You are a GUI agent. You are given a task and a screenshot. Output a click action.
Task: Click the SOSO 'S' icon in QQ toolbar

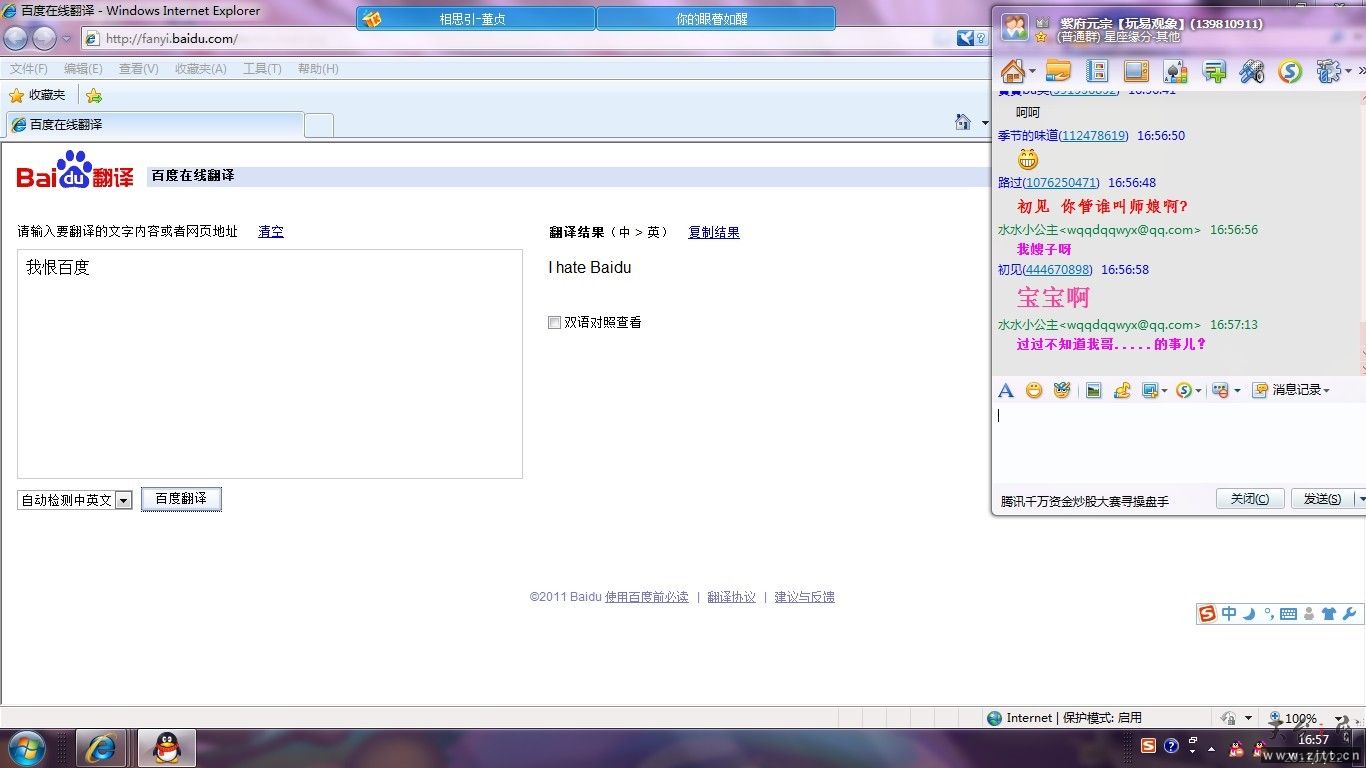click(x=1290, y=71)
